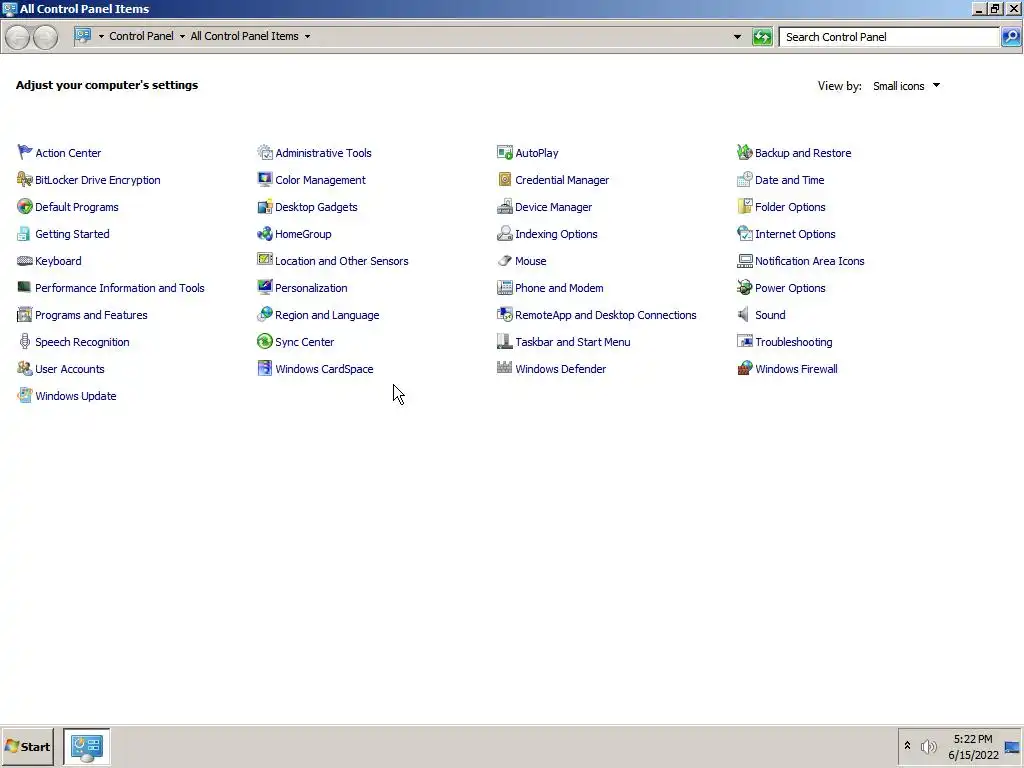Open Backup and Restore icon
The image size is (1024, 768).
744,152
